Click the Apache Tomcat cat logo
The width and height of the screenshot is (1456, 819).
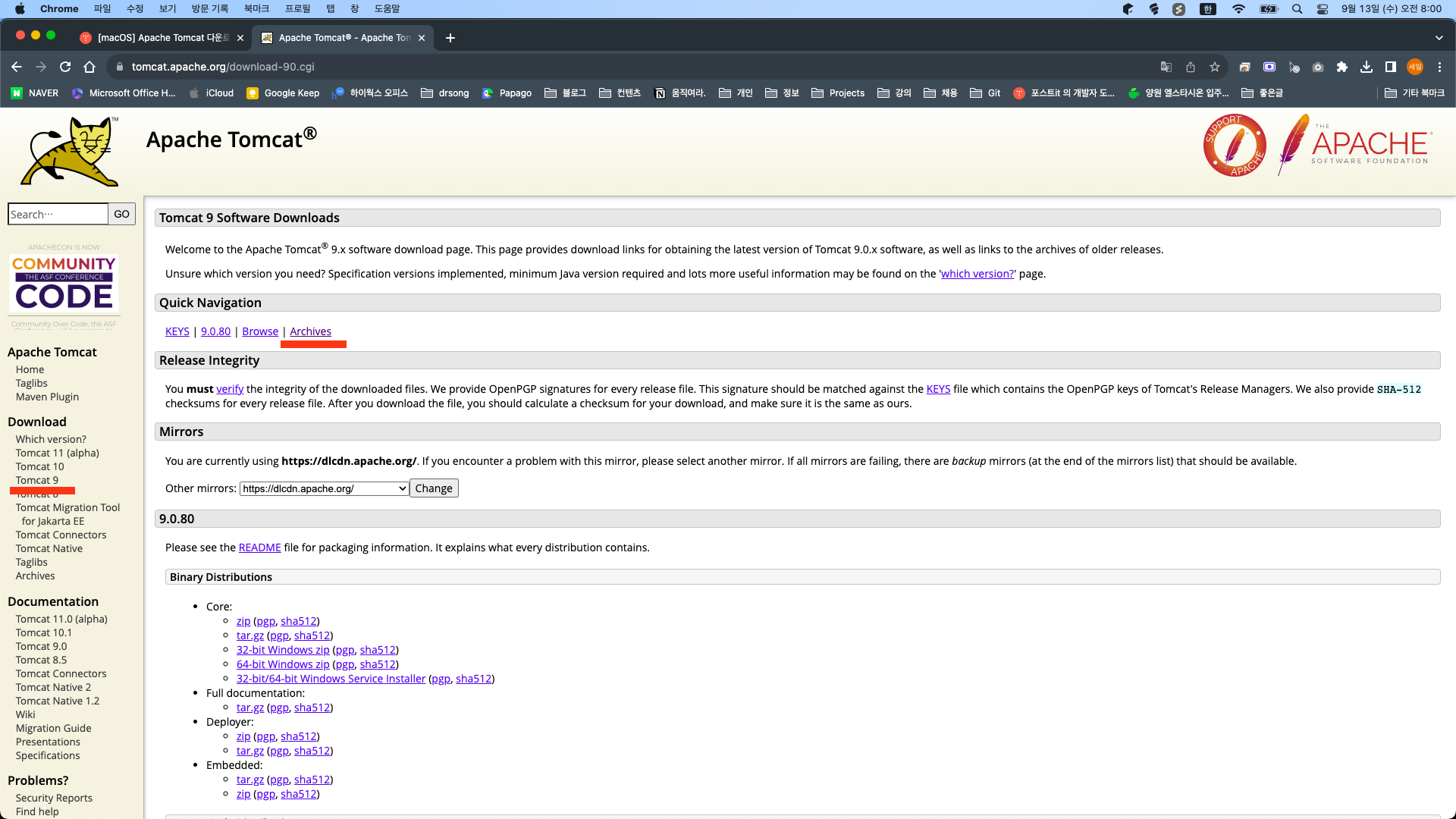(70, 152)
